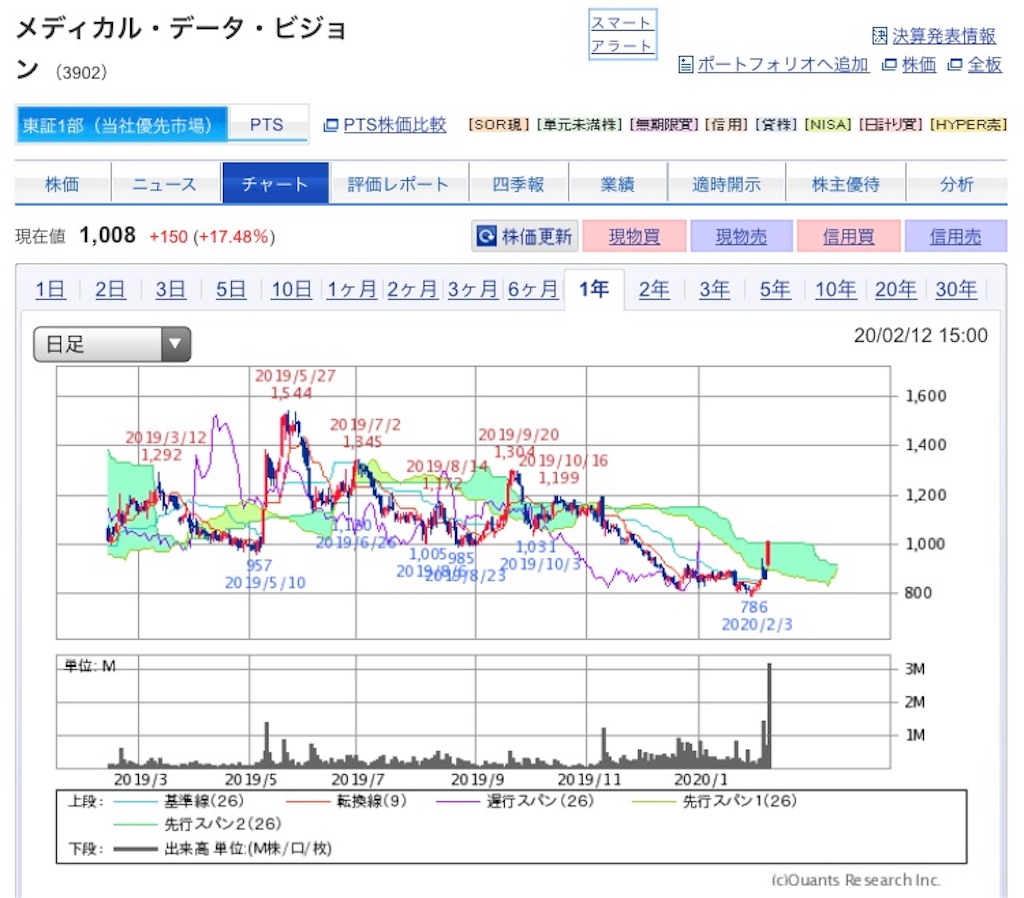The image size is (1024, 898).
Task: Select the 3年 chart period
Action: (714, 289)
